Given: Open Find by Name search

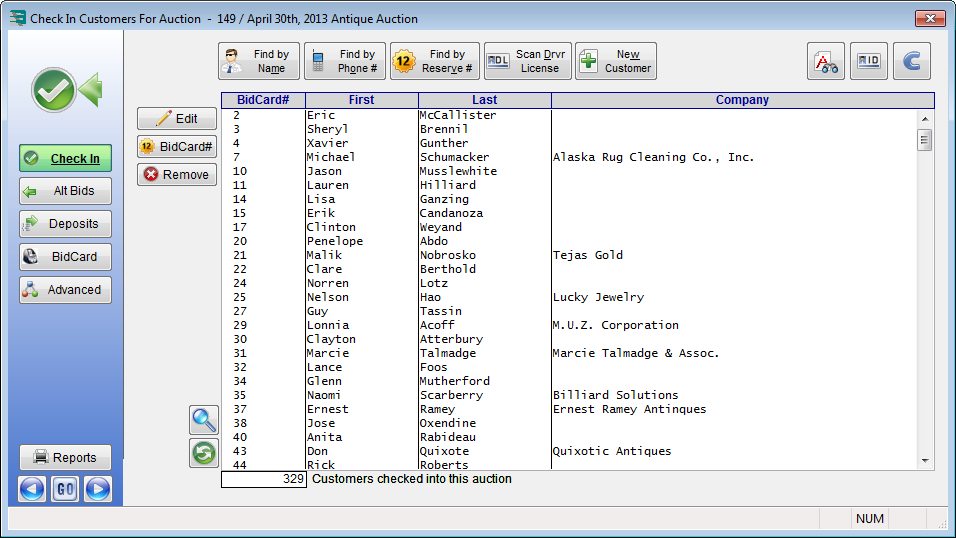Looking at the screenshot, I should (259, 61).
